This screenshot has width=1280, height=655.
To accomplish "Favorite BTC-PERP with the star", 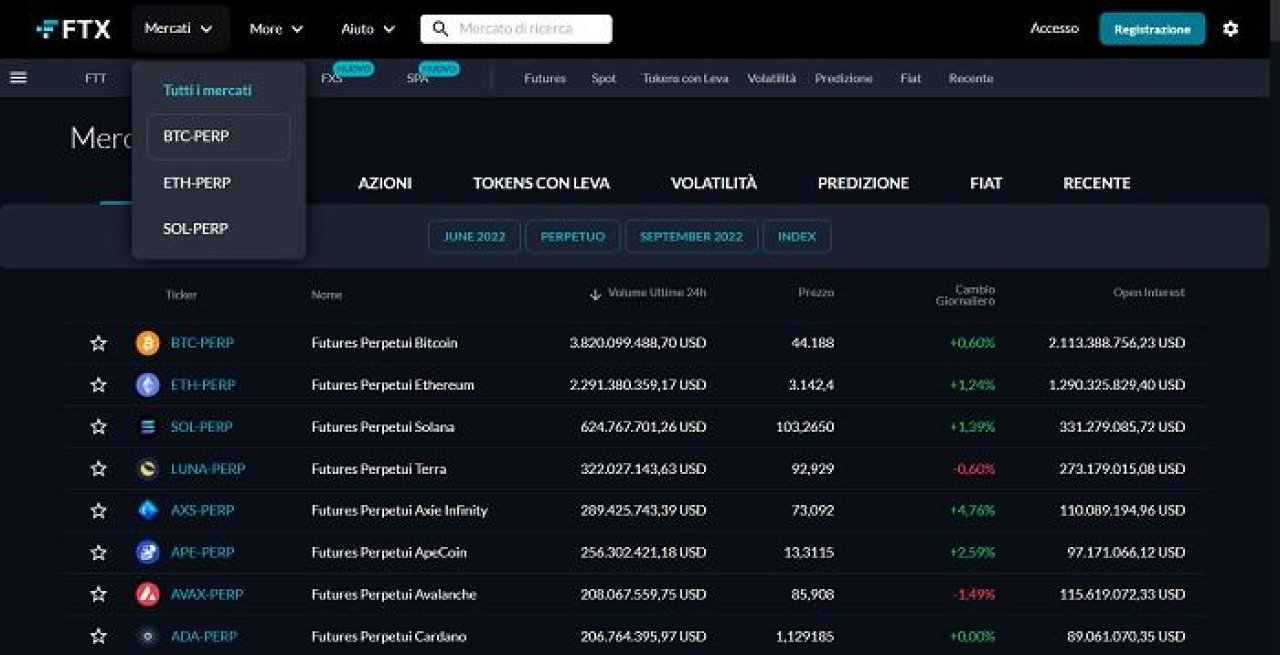I will pyautogui.click(x=98, y=343).
